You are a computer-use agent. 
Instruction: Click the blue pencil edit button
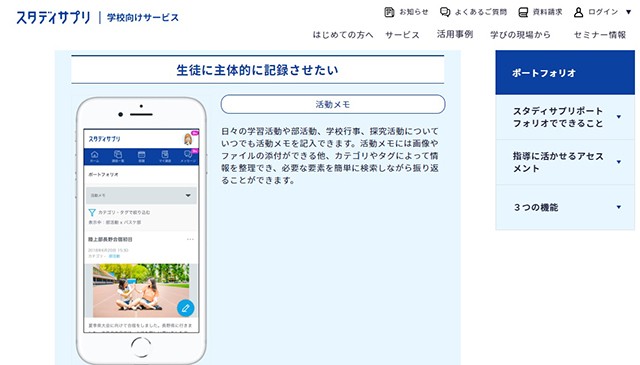pyautogui.click(x=186, y=308)
